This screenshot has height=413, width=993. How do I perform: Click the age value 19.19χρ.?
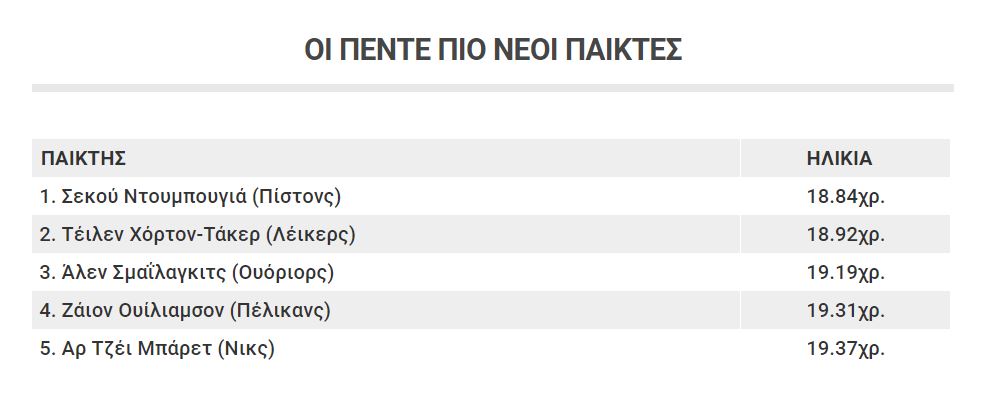(845, 273)
